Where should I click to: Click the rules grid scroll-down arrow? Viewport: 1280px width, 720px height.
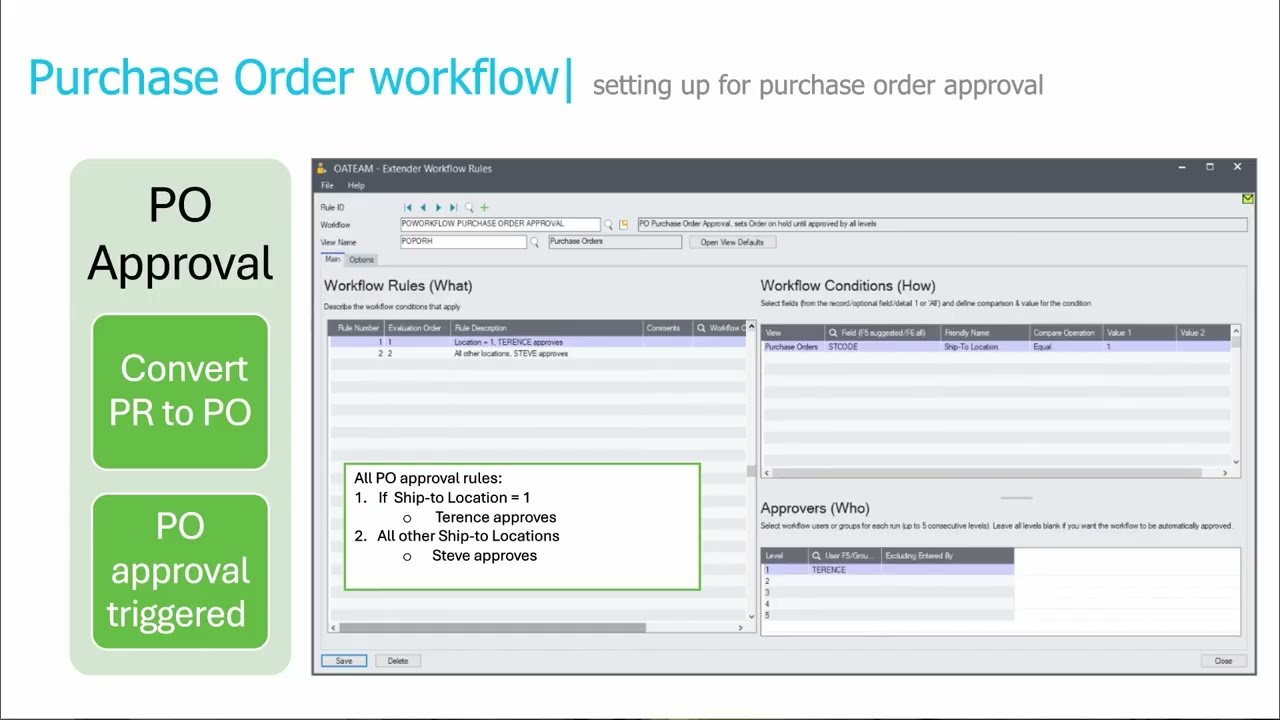[x=752, y=617]
